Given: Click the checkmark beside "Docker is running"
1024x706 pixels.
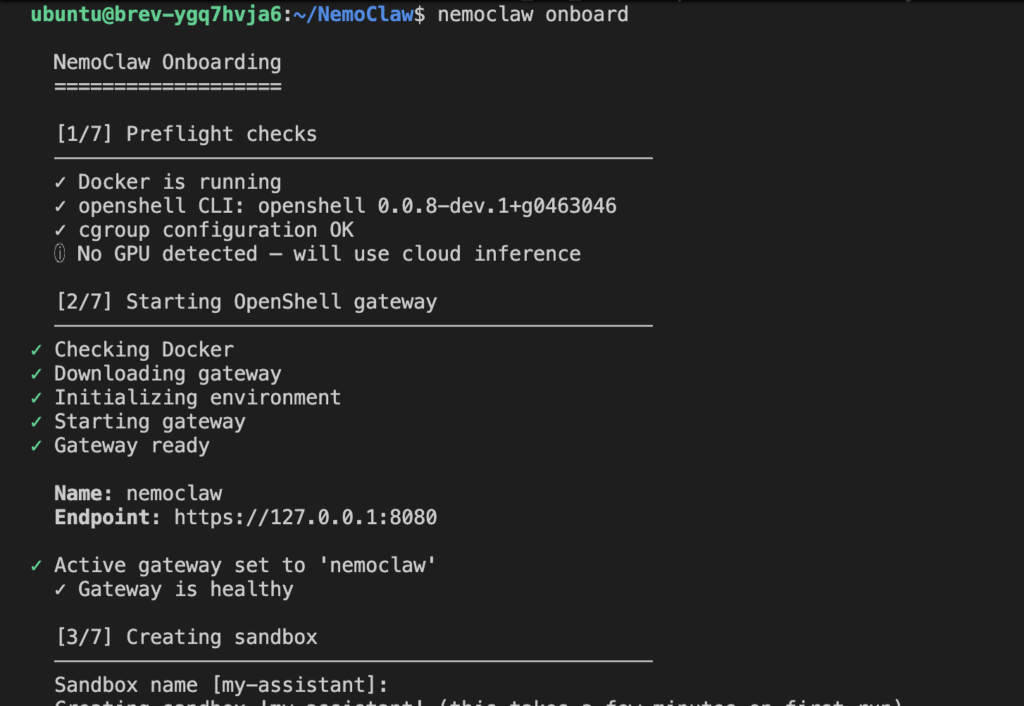Looking at the screenshot, I should pyautogui.click(x=60, y=182).
